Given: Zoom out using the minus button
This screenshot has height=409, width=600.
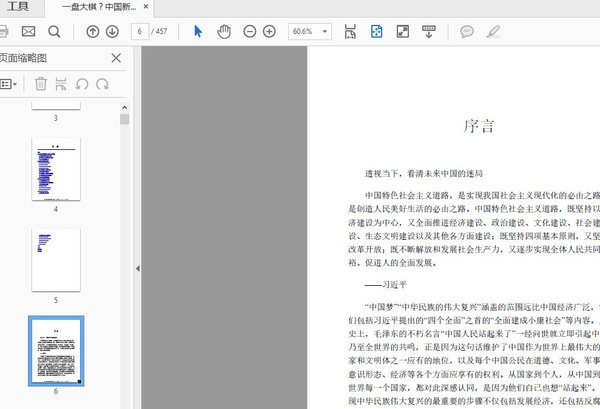Looking at the screenshot, I should (248, 32).
